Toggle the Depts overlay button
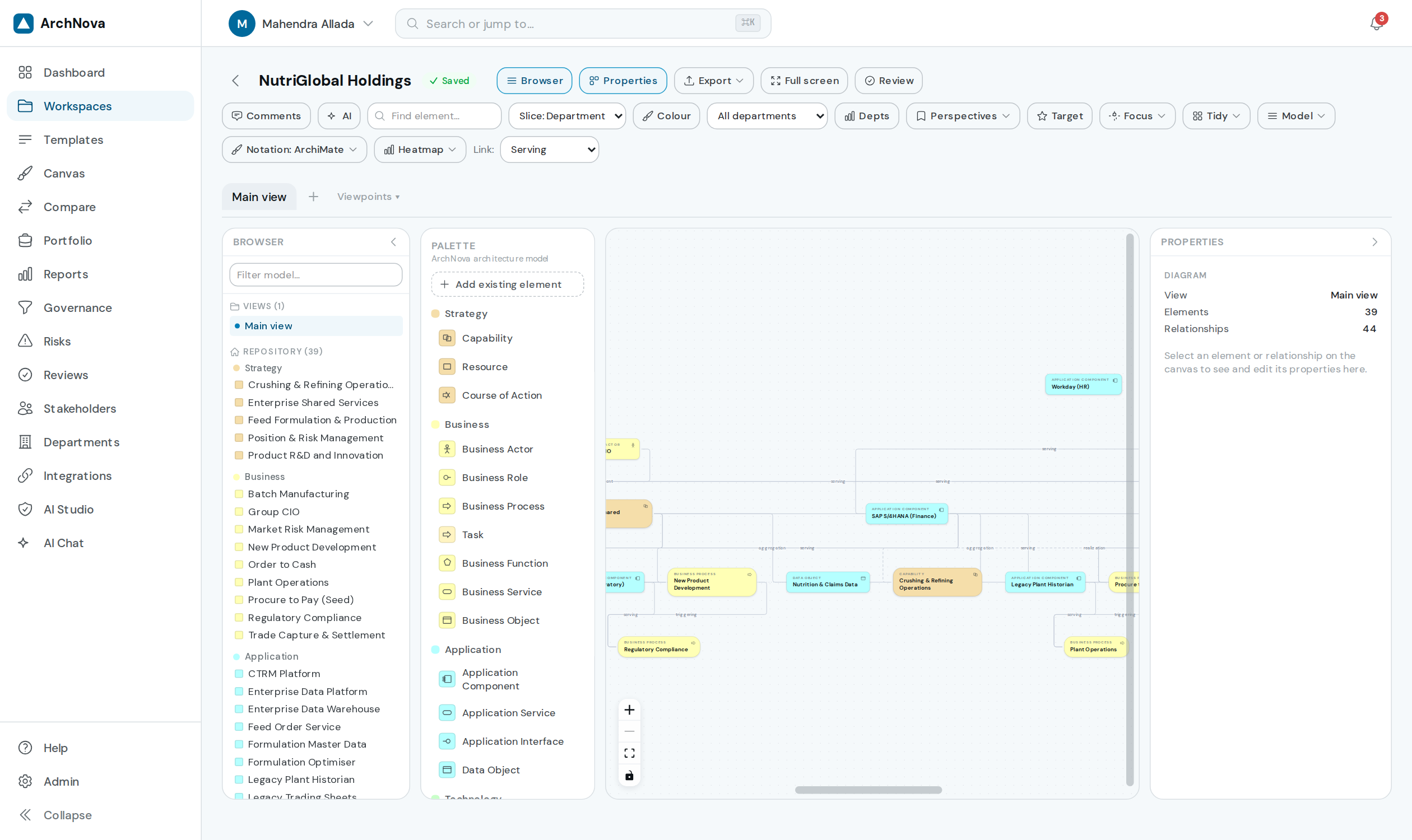This screenshot has height=840, width=1412. point(867,116)
